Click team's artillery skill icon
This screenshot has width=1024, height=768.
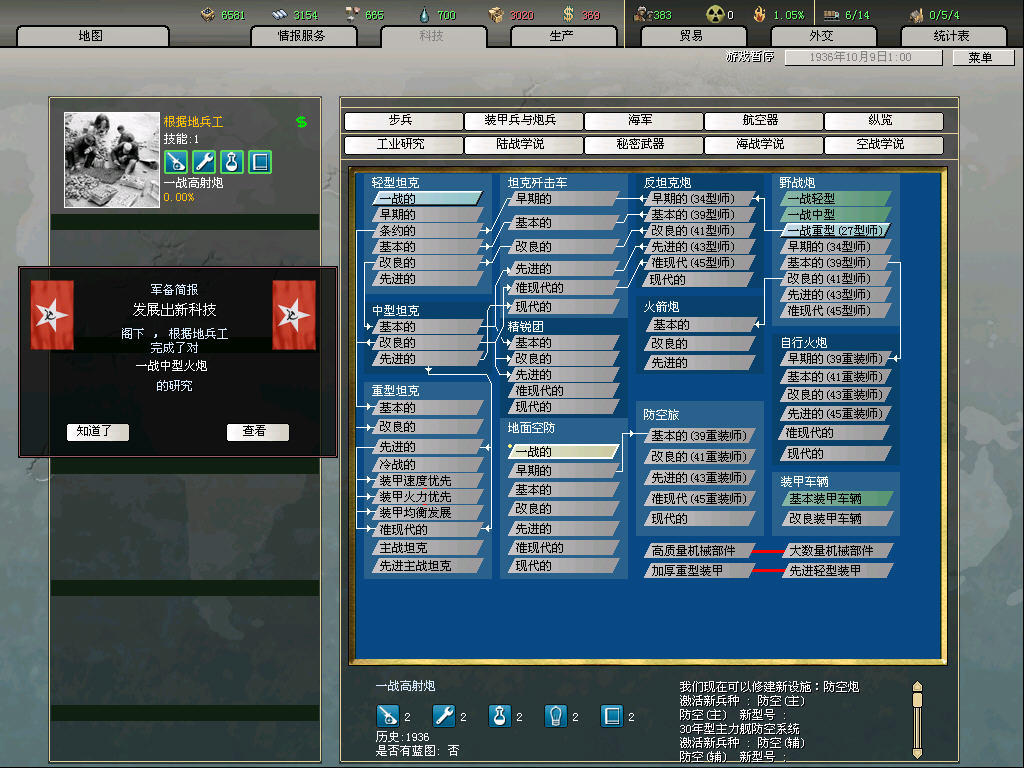click(x=176, y=162)
